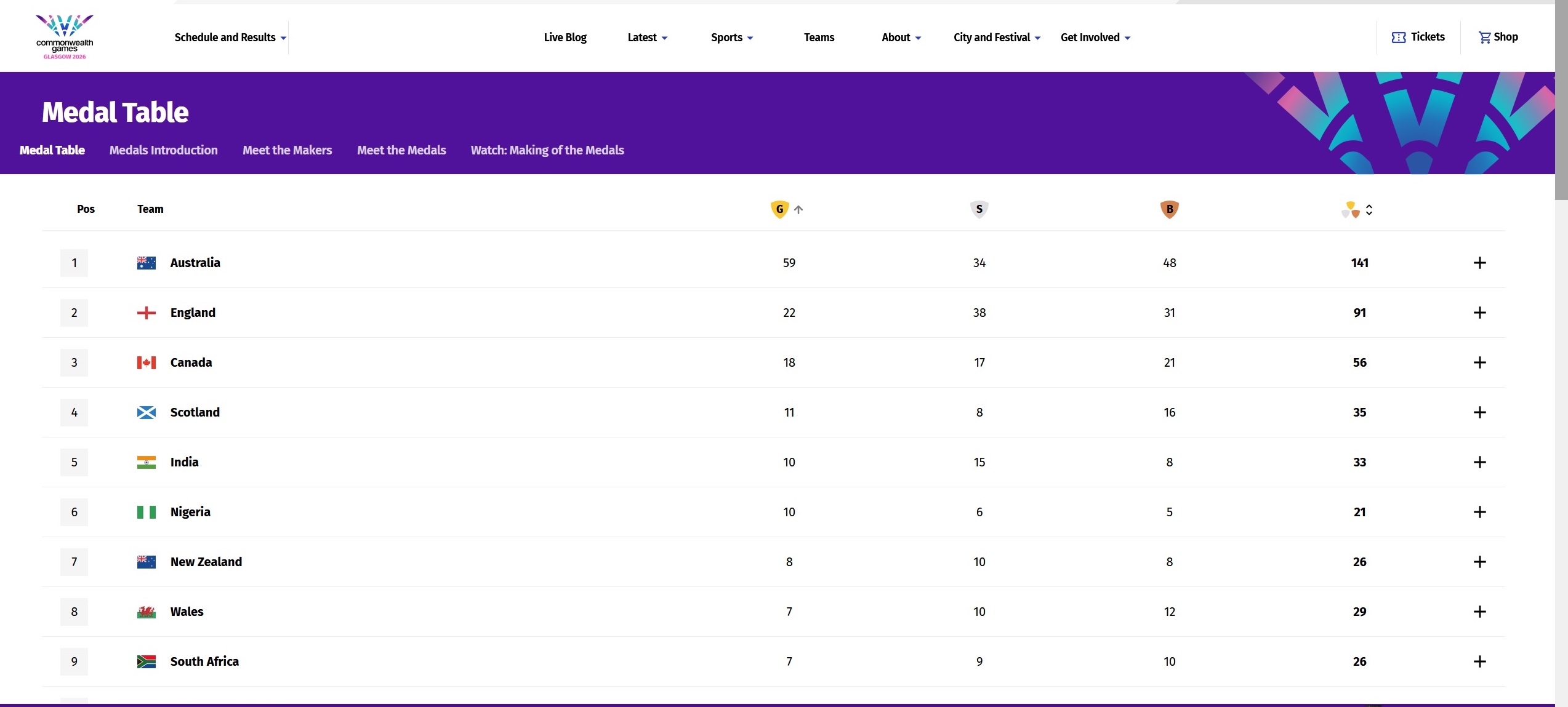Click the Pos column header
1568x707 pixels.
pyautogui.click(x=86, y=209)
